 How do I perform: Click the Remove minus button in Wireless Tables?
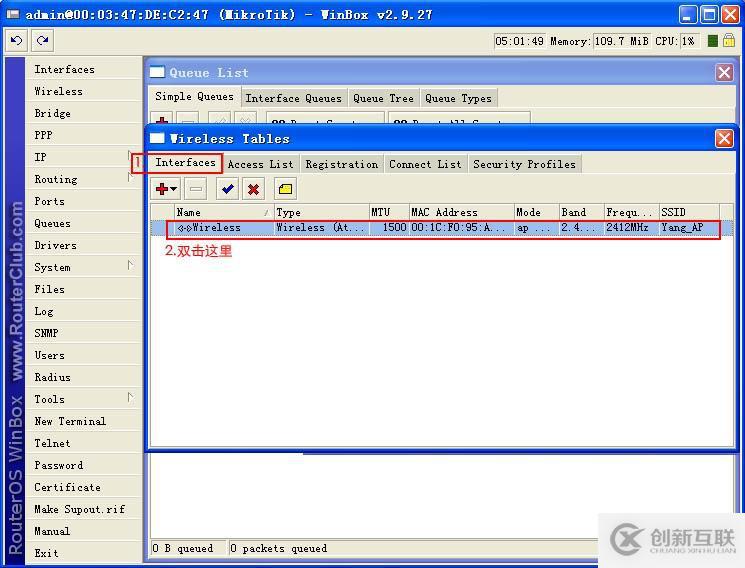click(x=196, y=189)
